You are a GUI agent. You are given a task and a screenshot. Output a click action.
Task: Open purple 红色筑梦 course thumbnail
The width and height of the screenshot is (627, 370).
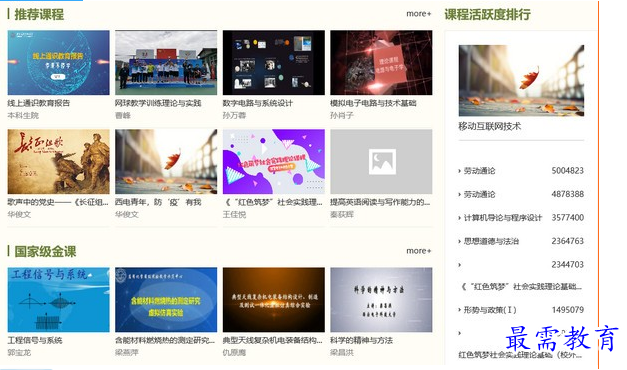coord(274,162)
